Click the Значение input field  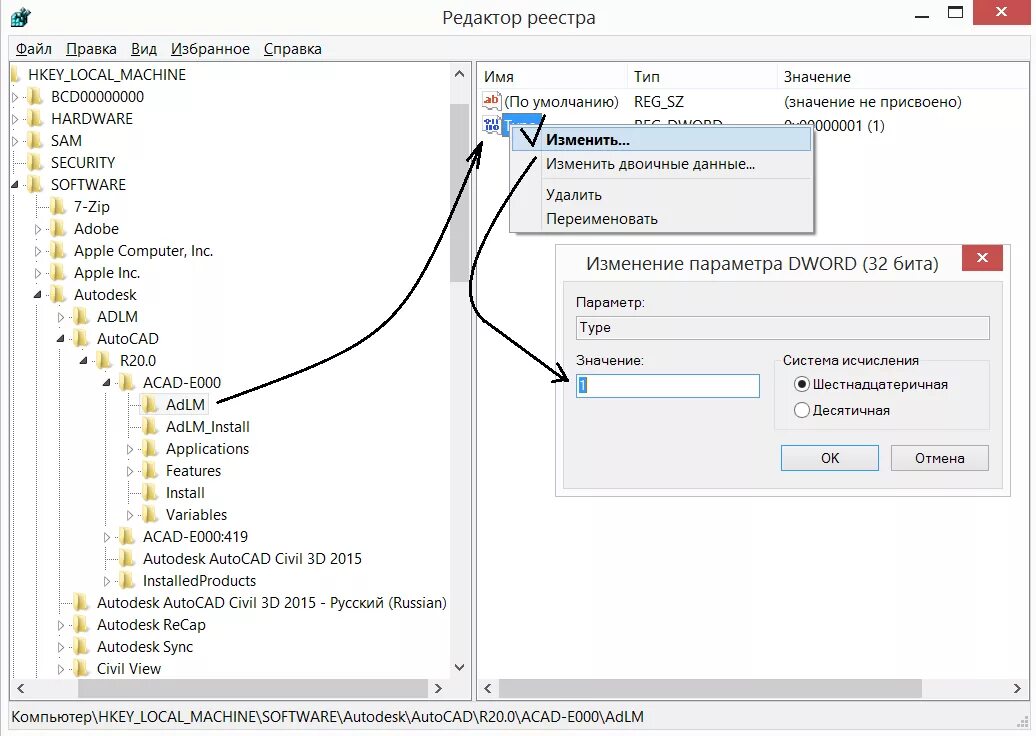point(668,385)
